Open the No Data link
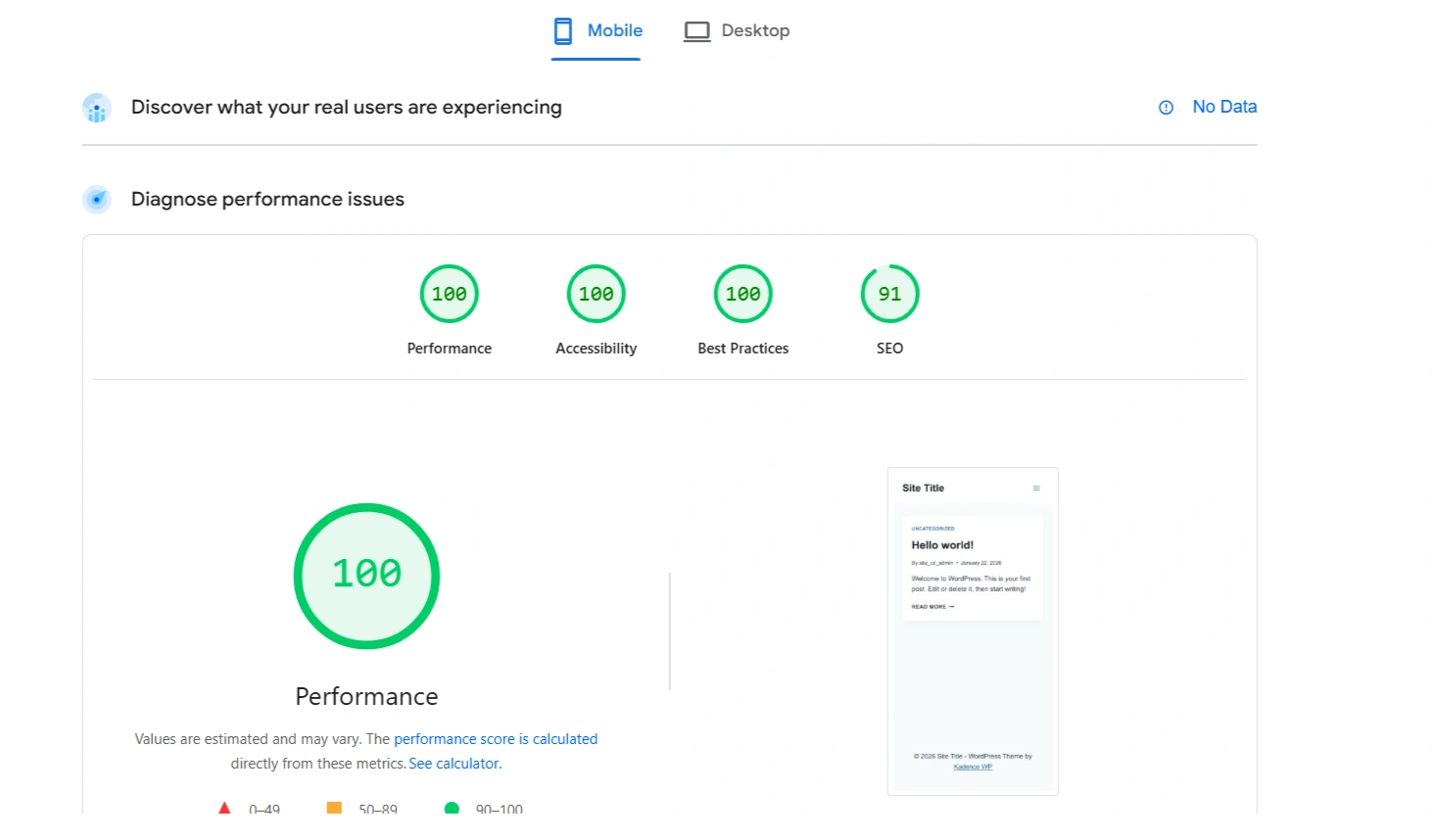 (x=1224, y=107)
